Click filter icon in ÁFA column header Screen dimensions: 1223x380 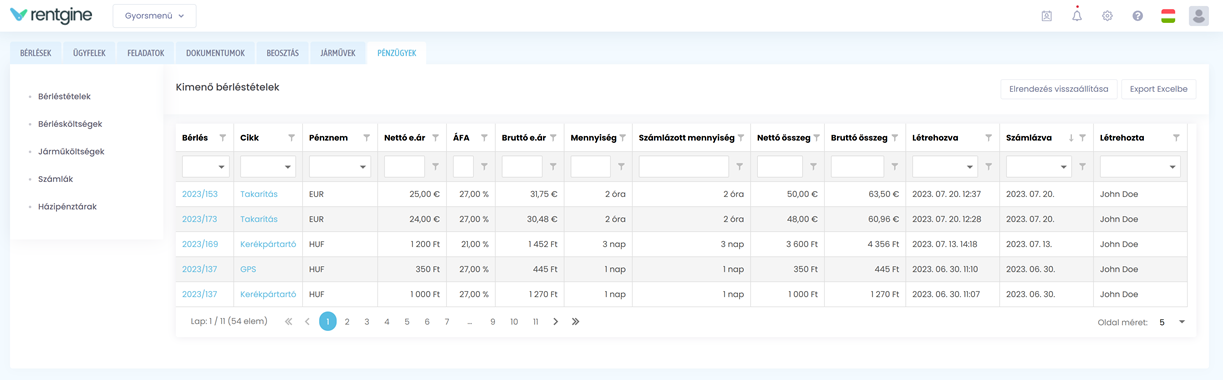tap(484, 138)
